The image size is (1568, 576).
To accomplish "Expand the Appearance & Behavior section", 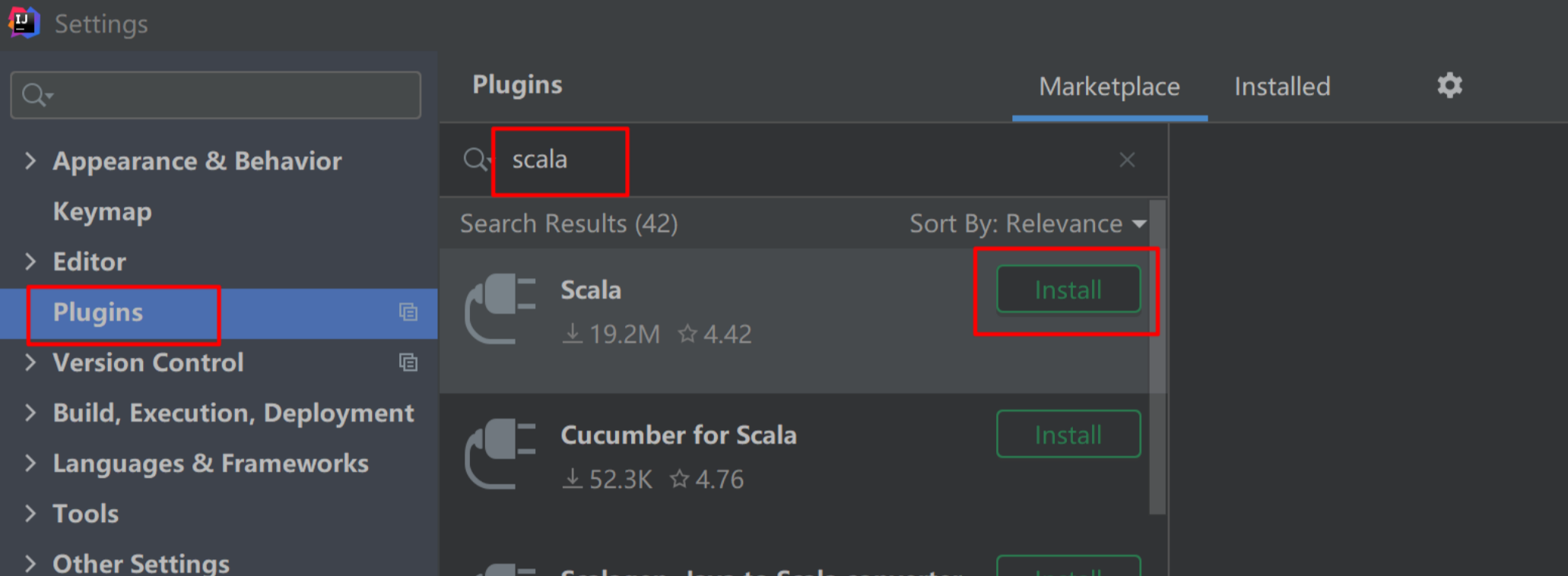I will [x=30, y=160].
